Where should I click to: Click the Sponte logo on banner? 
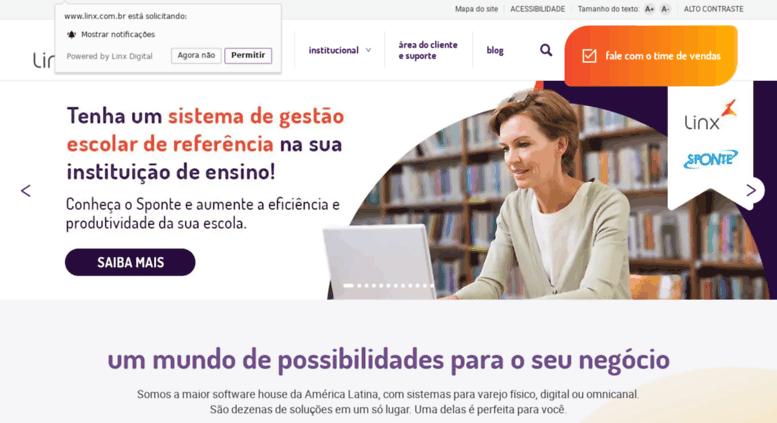[x=711, y=159]
